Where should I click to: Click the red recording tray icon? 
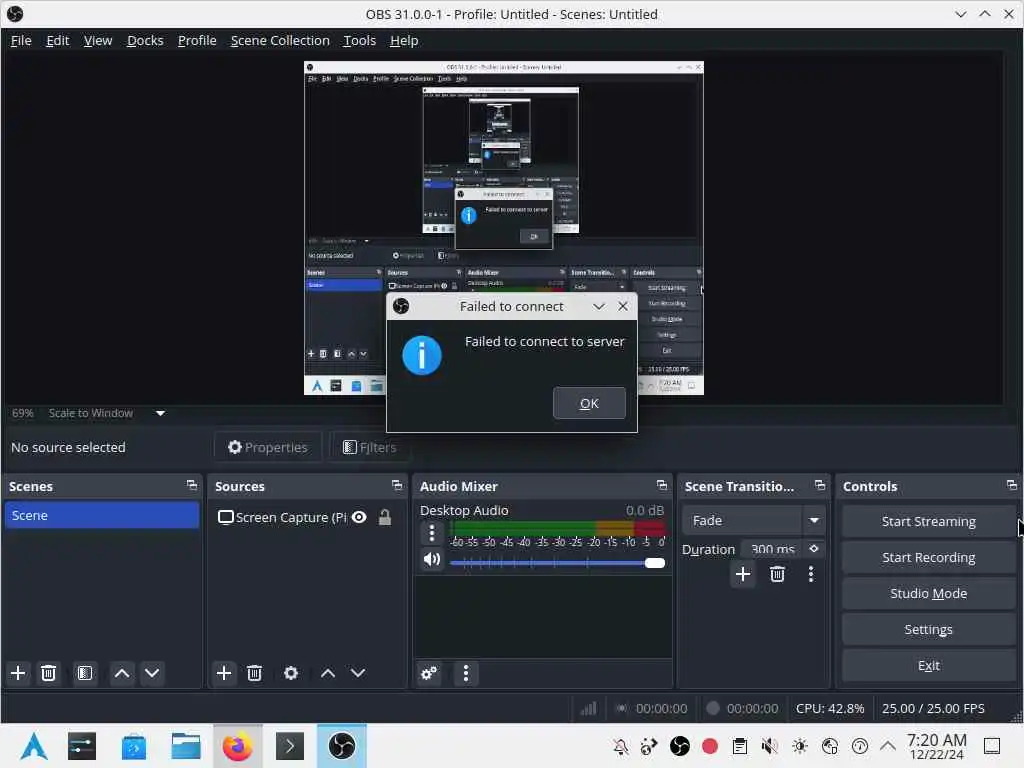pos(710,746)
